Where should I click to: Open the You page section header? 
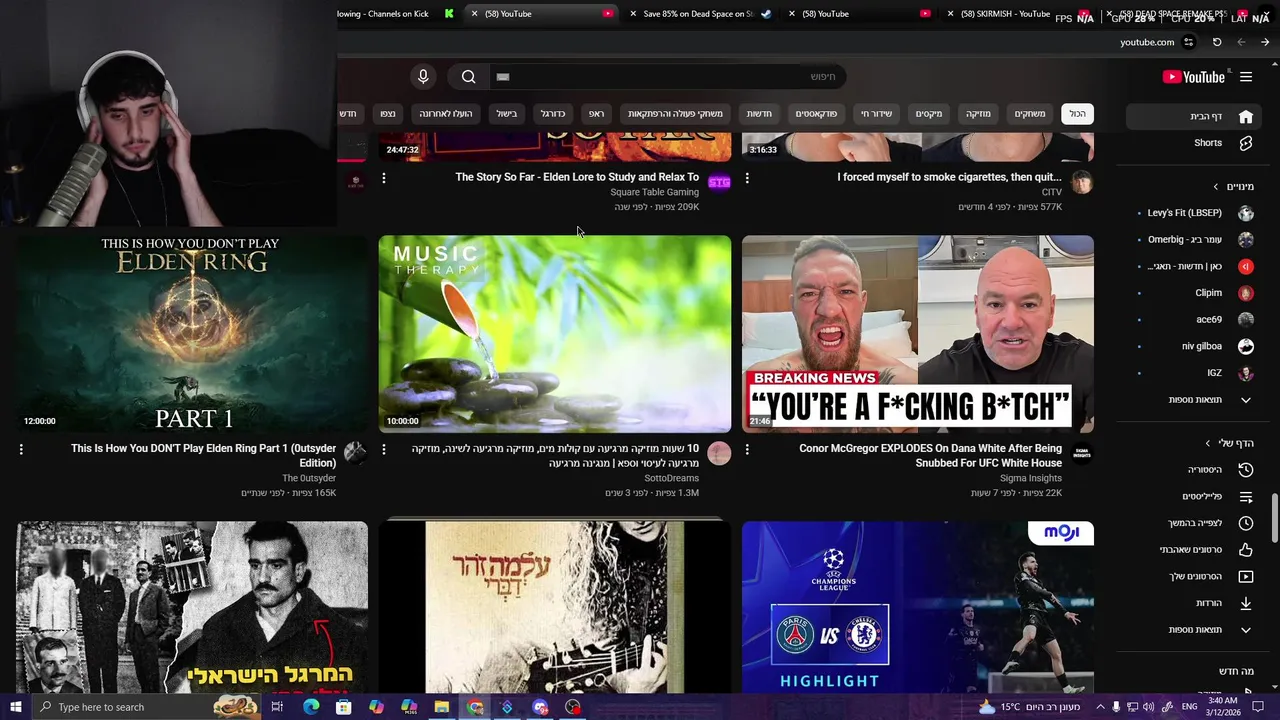[1229, 443]
